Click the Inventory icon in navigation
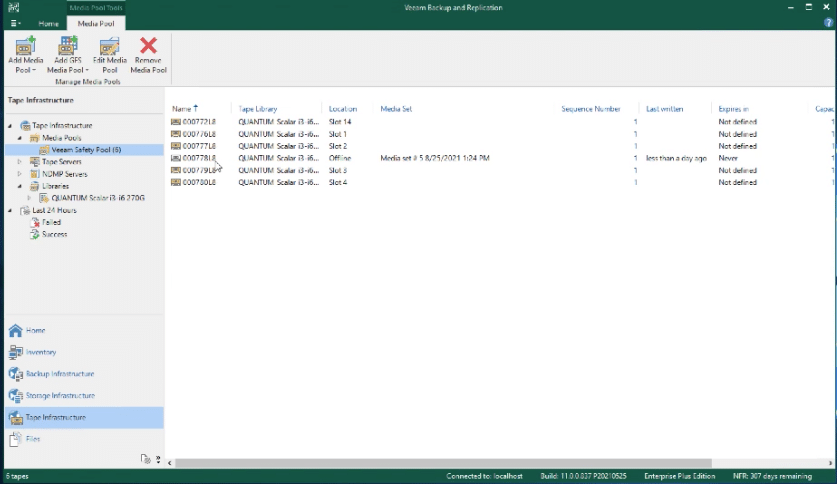Image resolution: width=837 pixels, height=484 pixels. tap(15, 352)
